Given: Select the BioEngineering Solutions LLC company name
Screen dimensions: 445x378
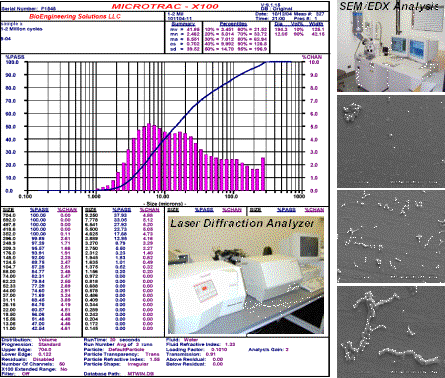Looking at the screenshot, I should pyautogui.click(x=75, y=16).
